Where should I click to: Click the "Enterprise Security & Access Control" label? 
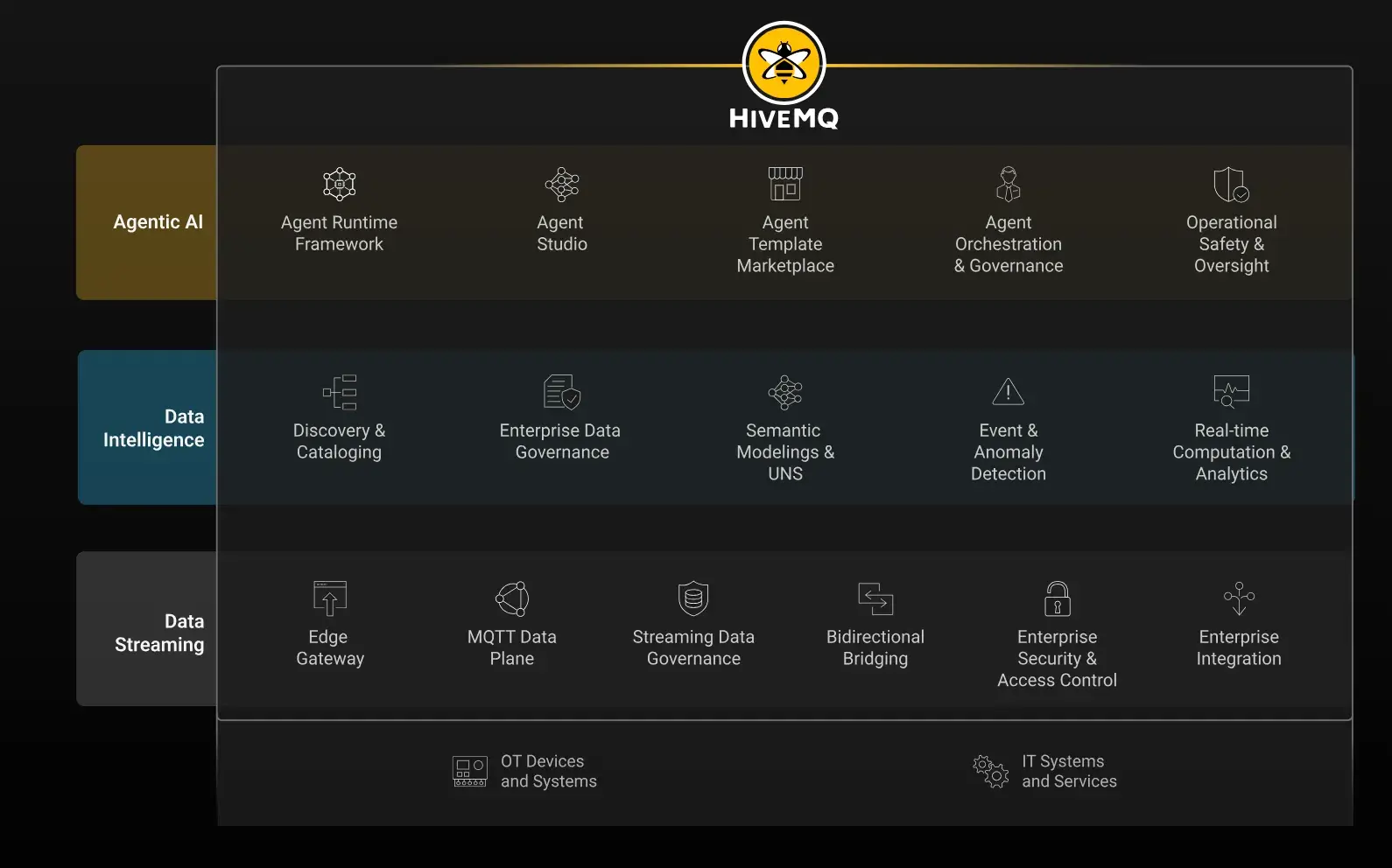click(1058, 659)
